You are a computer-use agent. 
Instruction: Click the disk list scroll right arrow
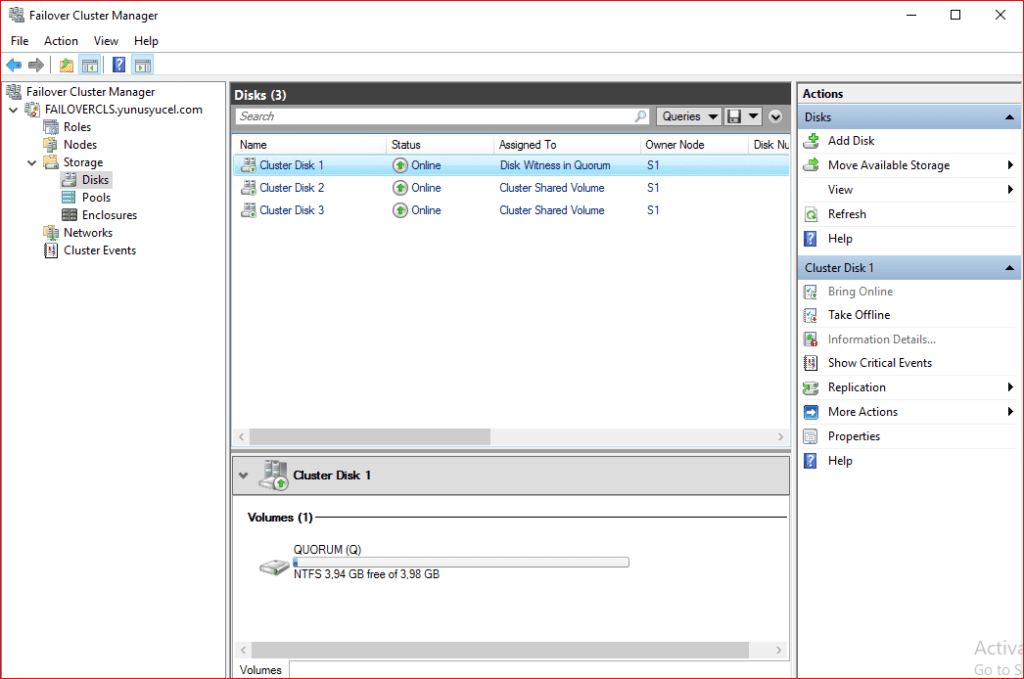pyautogui.click(x=780, y=437)
